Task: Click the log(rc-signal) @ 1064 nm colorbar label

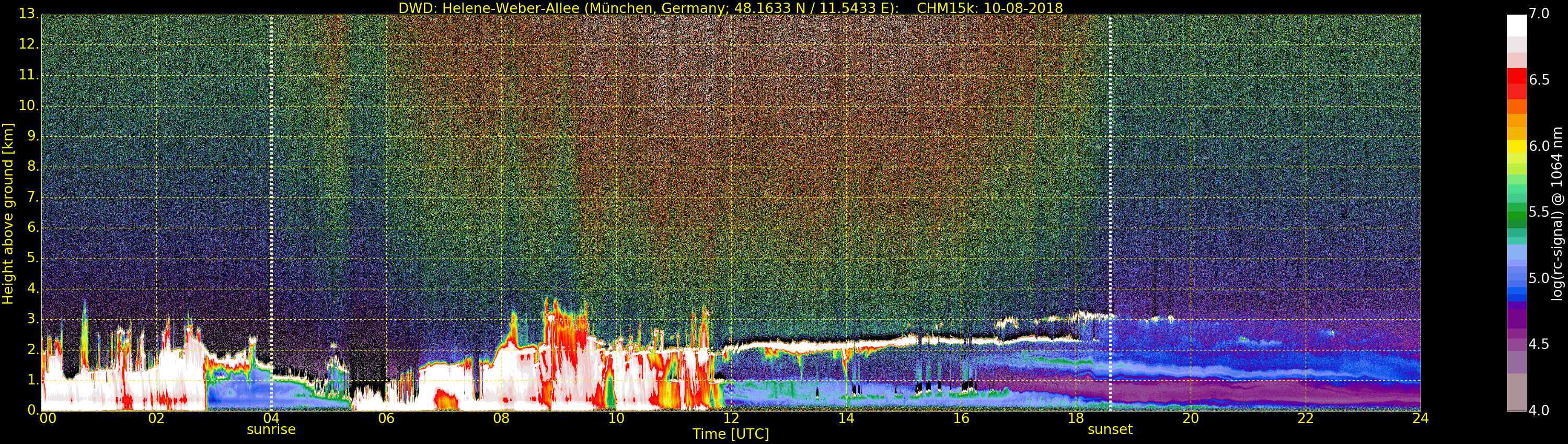Action: click(x=1557, y=213)
